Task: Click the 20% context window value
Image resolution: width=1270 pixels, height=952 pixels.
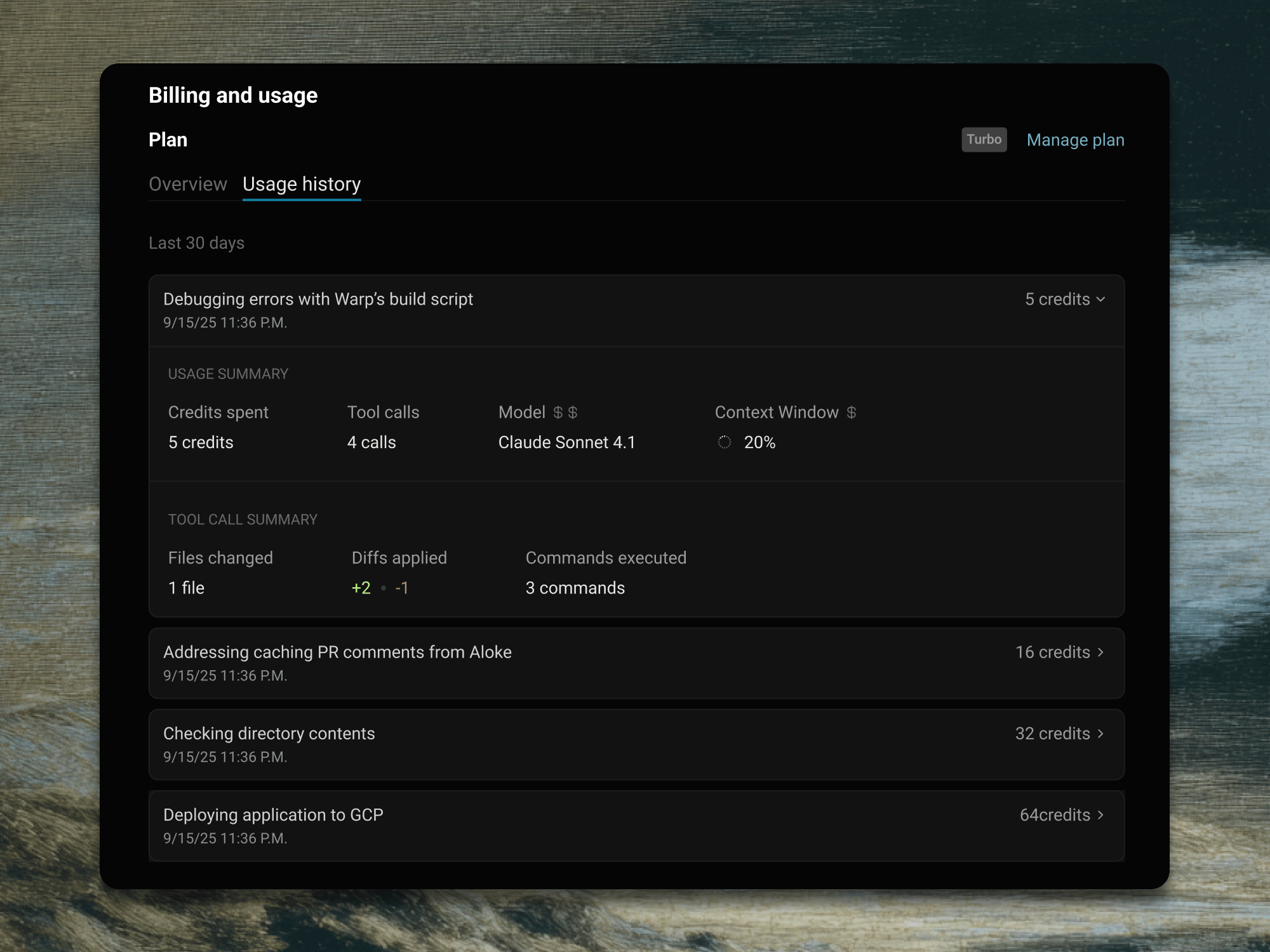Action: (x=759, y=442)
